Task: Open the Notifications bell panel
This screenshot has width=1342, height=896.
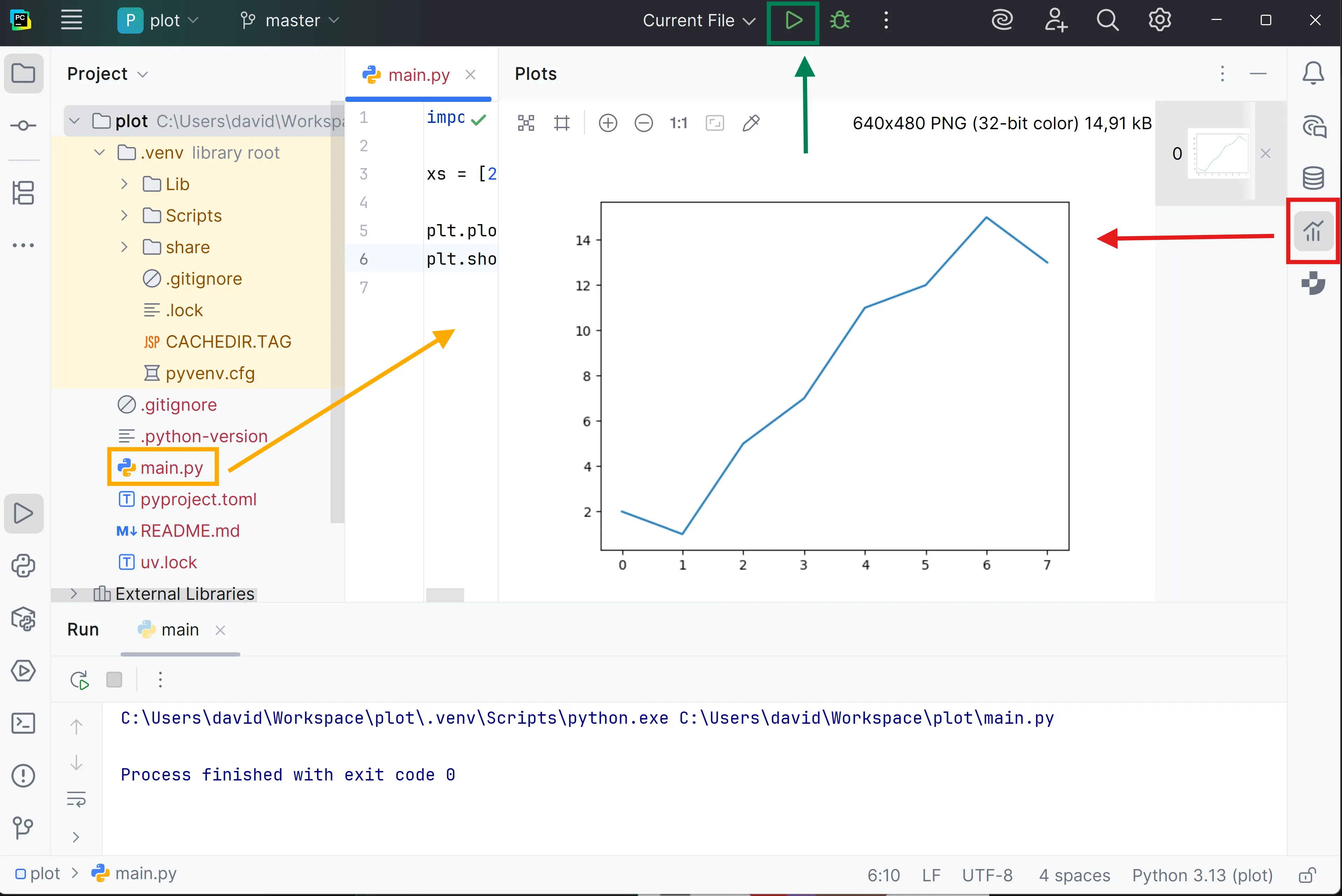Action: pos(1313,73)
